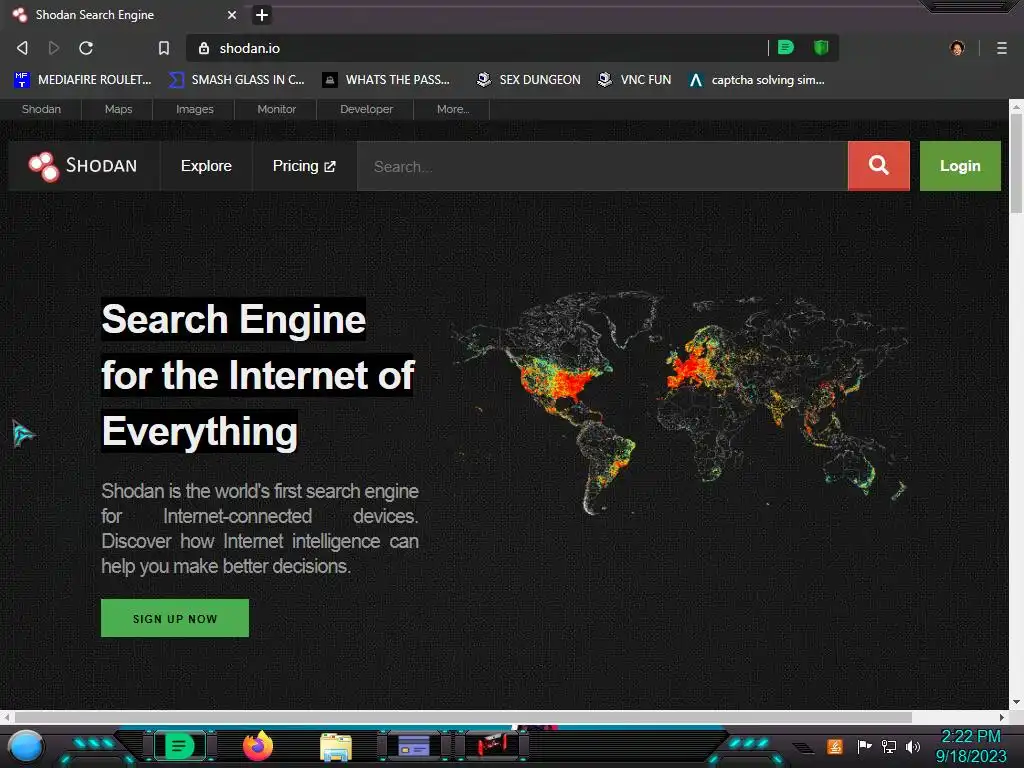Image resolution: width=1024 pixels, height=768 pixels.
Task: Open the green chat browser taskbar icon
Action: (x=179, y=746)
